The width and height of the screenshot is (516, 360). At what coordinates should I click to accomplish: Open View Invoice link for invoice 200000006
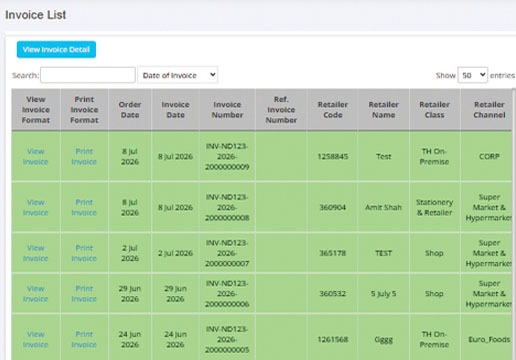tap(36, 294)
